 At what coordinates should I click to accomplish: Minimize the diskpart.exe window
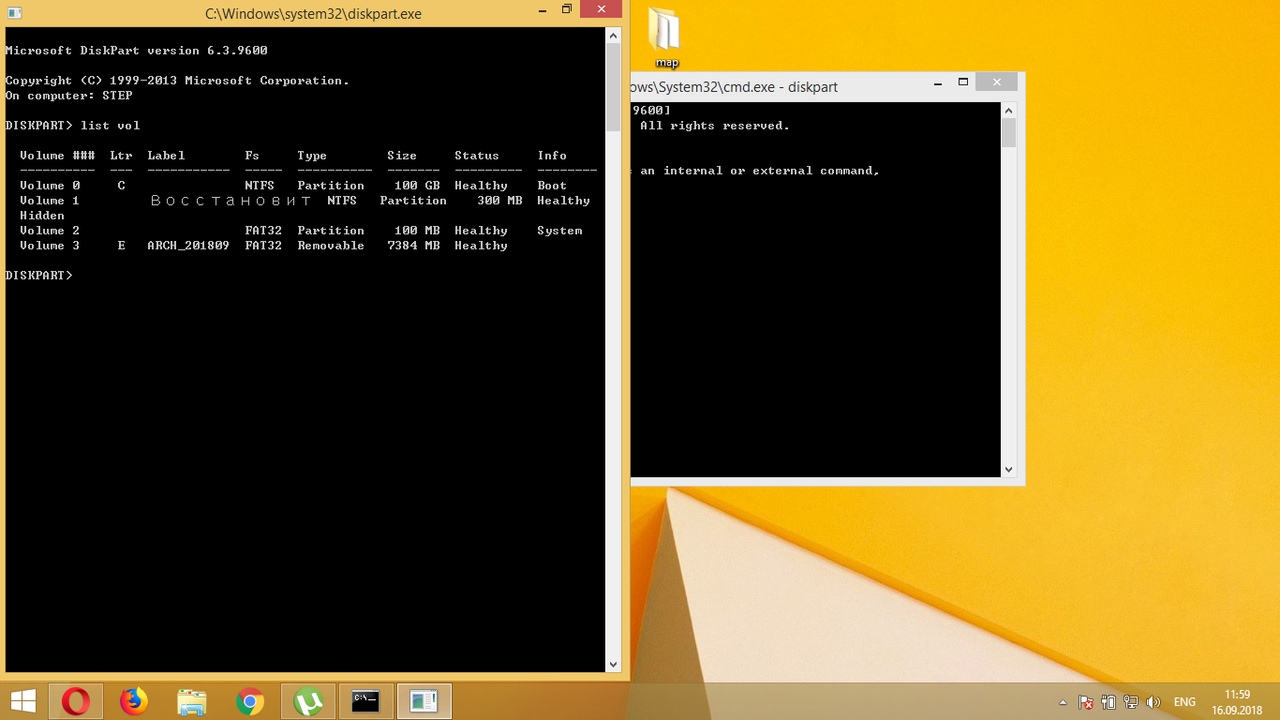(x=542, y=11)
